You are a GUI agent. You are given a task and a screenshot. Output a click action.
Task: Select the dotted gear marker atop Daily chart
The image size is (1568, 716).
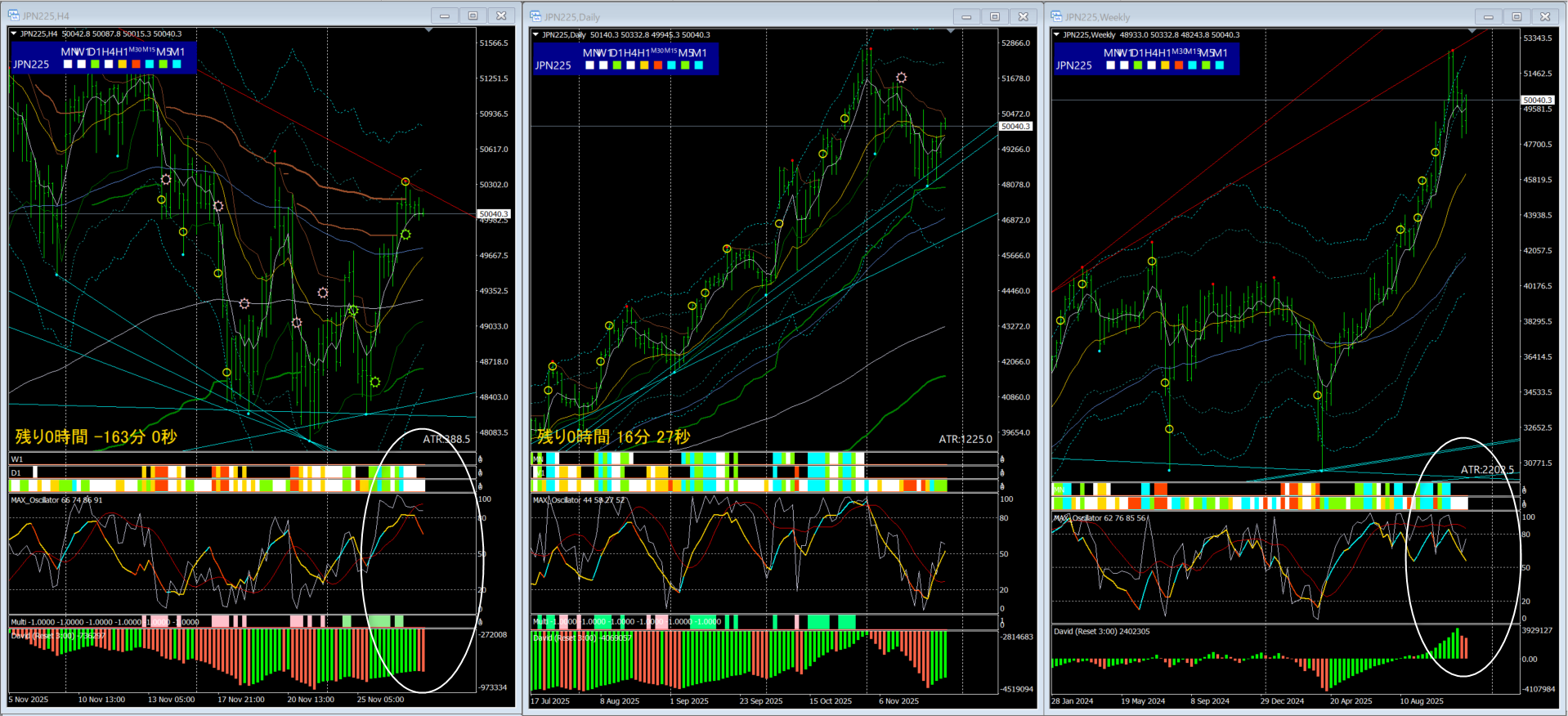coord(901,78)
